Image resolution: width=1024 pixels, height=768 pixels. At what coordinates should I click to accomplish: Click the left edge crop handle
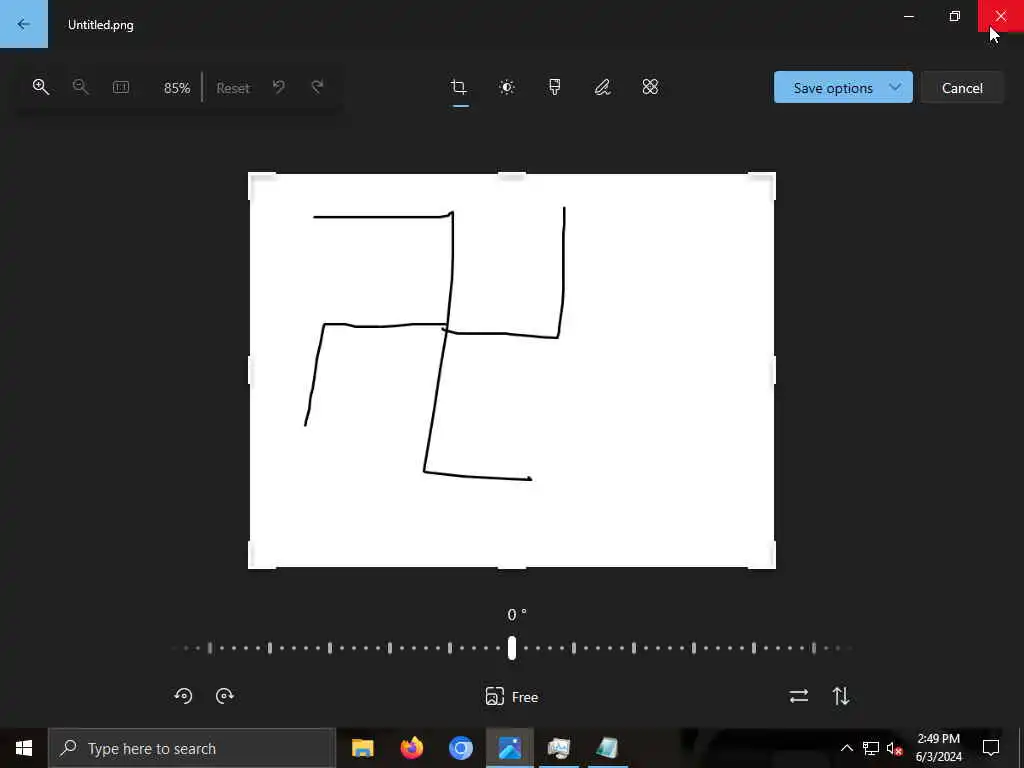point(250,370)
